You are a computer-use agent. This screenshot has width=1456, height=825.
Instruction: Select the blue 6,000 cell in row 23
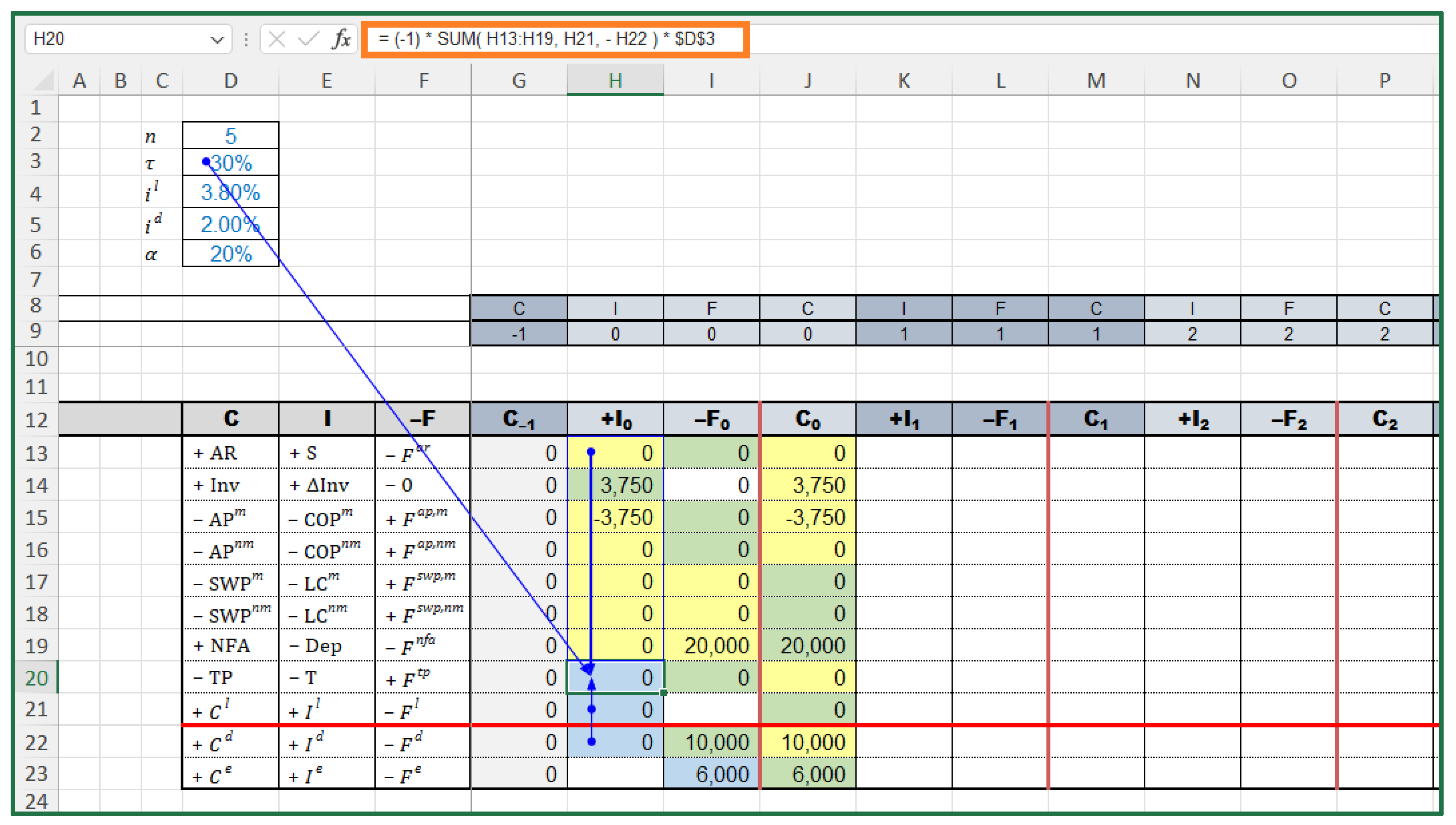click(711, 774)
